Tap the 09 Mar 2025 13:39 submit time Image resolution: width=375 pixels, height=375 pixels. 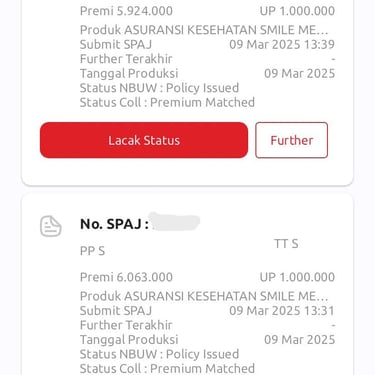click(x=282, y=44)
